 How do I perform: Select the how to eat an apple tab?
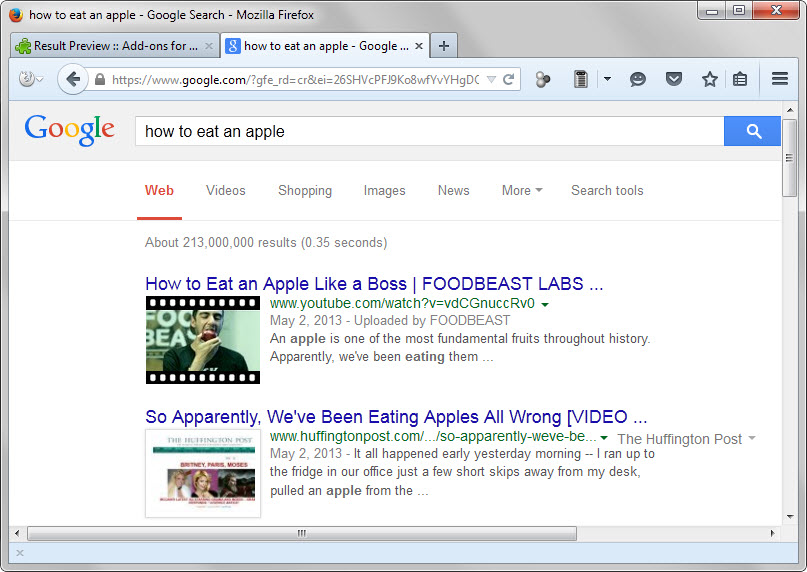pos(324,46)
